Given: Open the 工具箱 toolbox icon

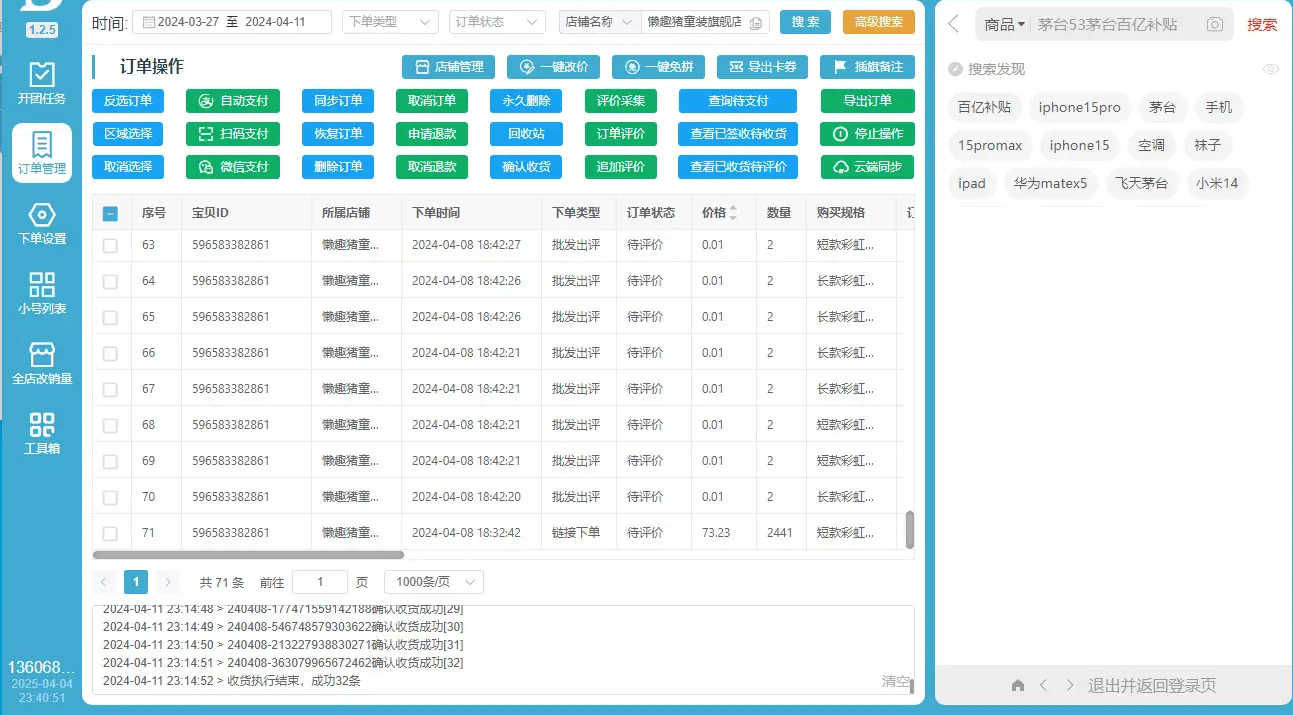Looking at the screenshot, I should tap(41, 434).
